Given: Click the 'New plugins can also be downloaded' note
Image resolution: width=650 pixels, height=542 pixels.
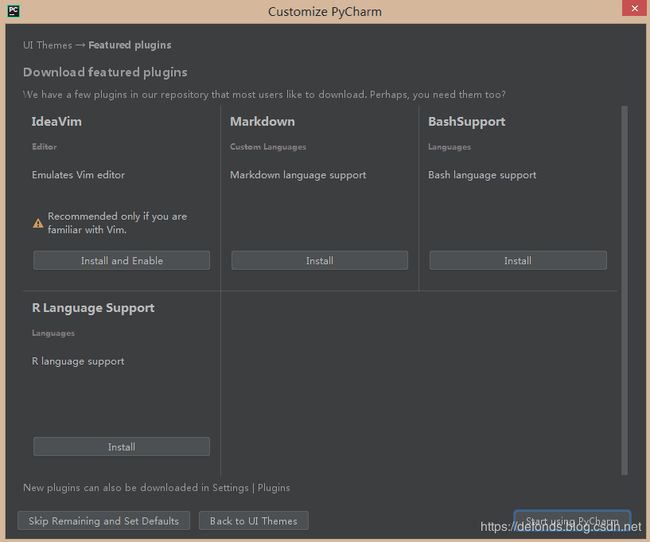Looking at the screenshot, I should 157,487.
